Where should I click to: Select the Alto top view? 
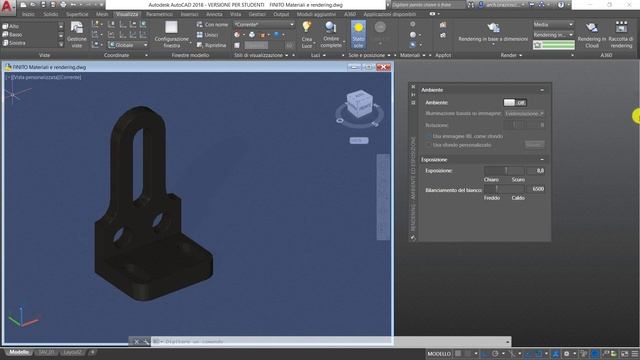11,26
